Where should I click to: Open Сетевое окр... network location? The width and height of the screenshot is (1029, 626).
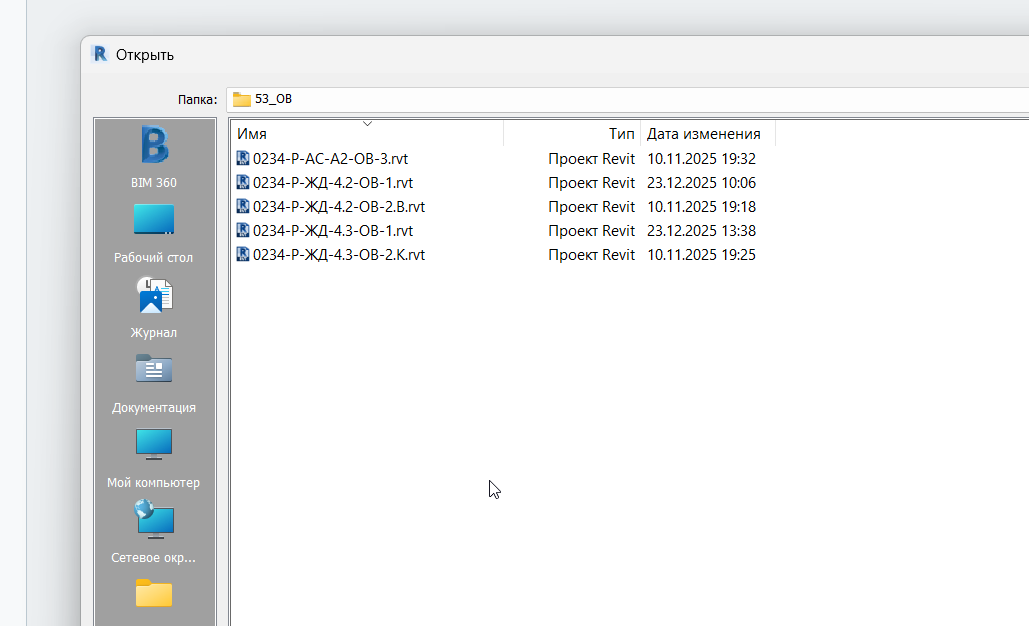click(x=154, y=533)
